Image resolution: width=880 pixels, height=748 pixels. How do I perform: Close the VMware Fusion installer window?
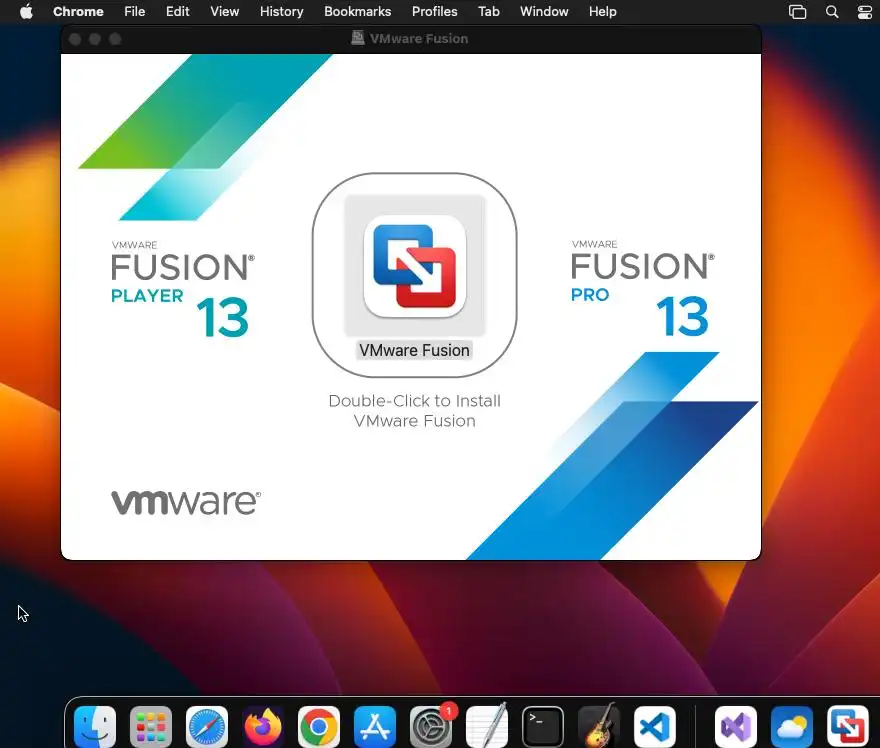(x=75, y=39)
